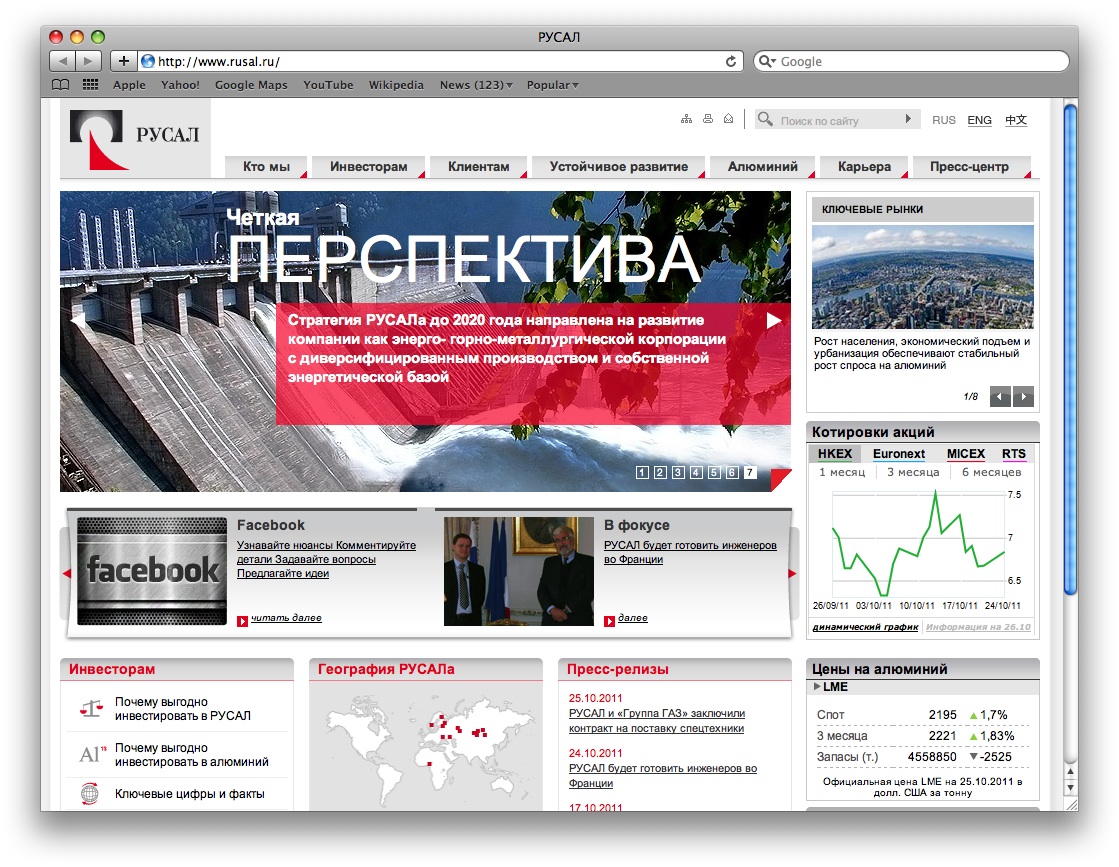Open the 'Клиентам' menu

[x=478, y=166]
